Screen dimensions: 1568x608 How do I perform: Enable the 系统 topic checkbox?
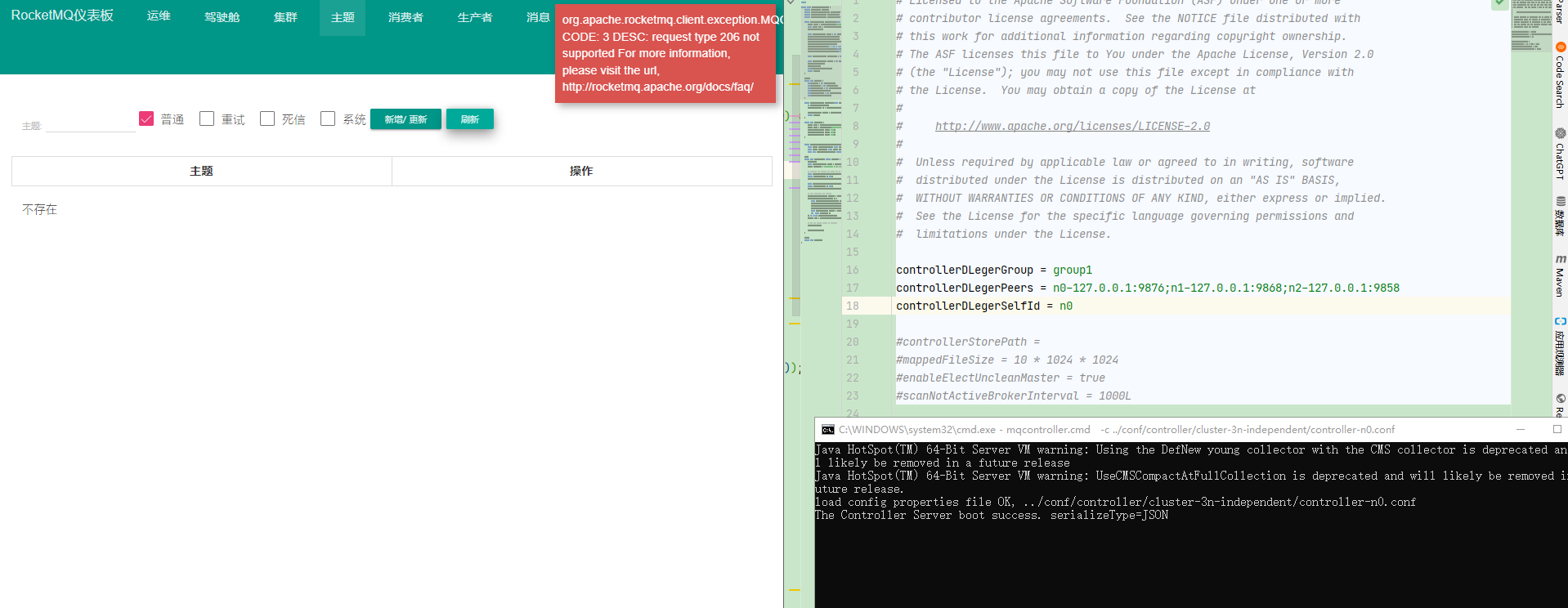[328, 118]
